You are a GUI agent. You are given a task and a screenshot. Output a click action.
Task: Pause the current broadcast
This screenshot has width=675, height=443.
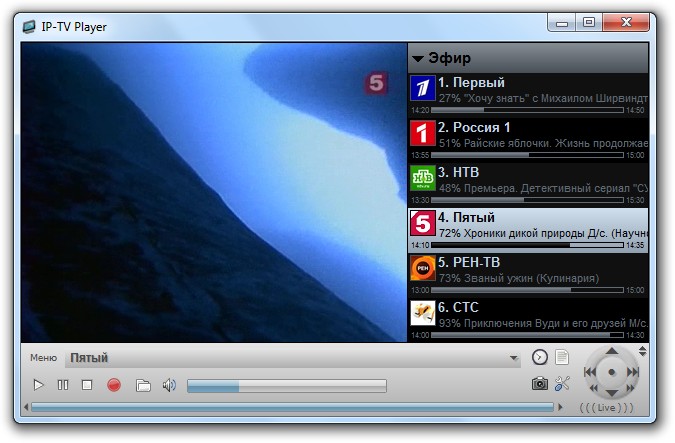63,385
